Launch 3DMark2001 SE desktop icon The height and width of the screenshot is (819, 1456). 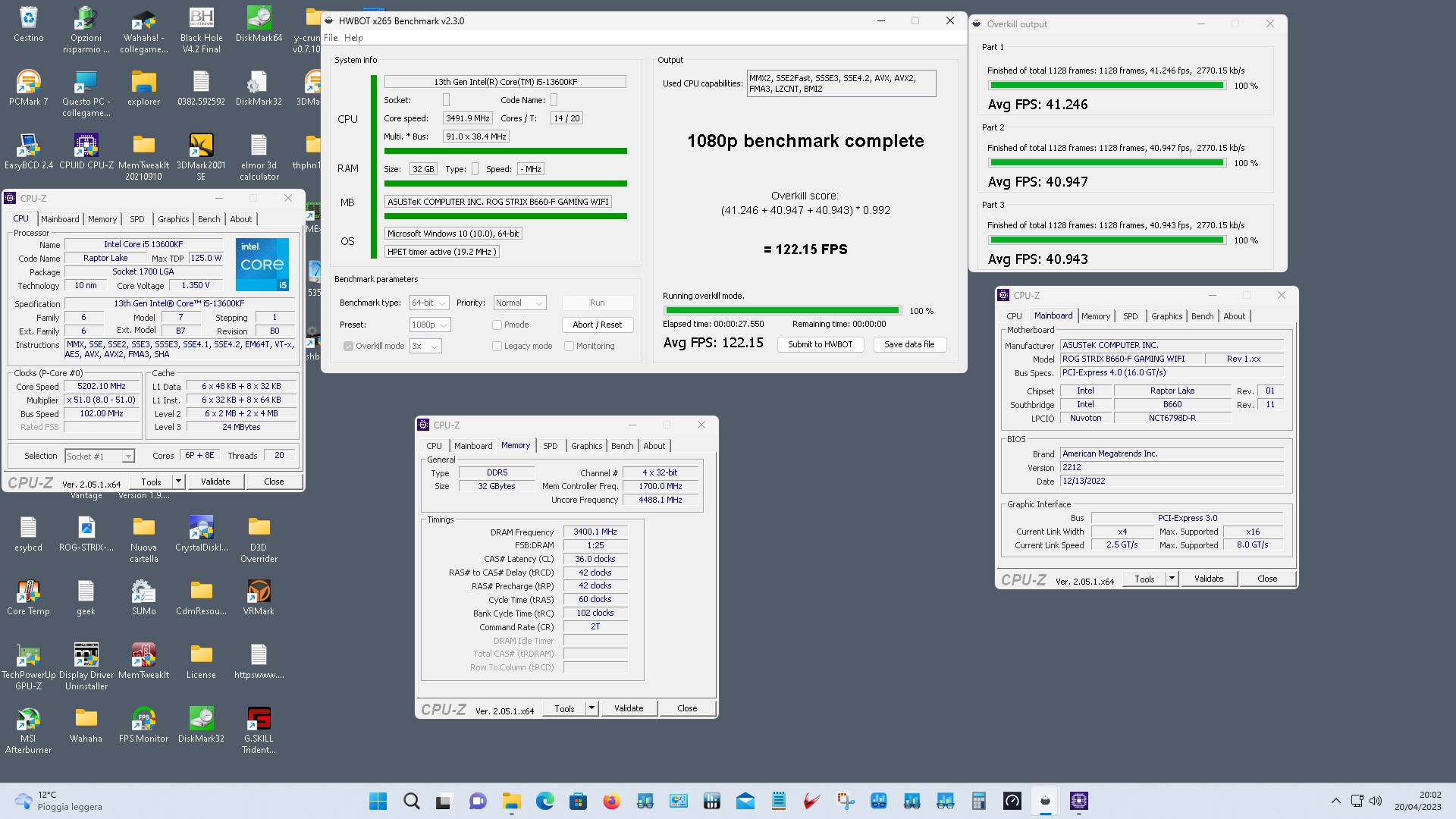click(201, 158)
